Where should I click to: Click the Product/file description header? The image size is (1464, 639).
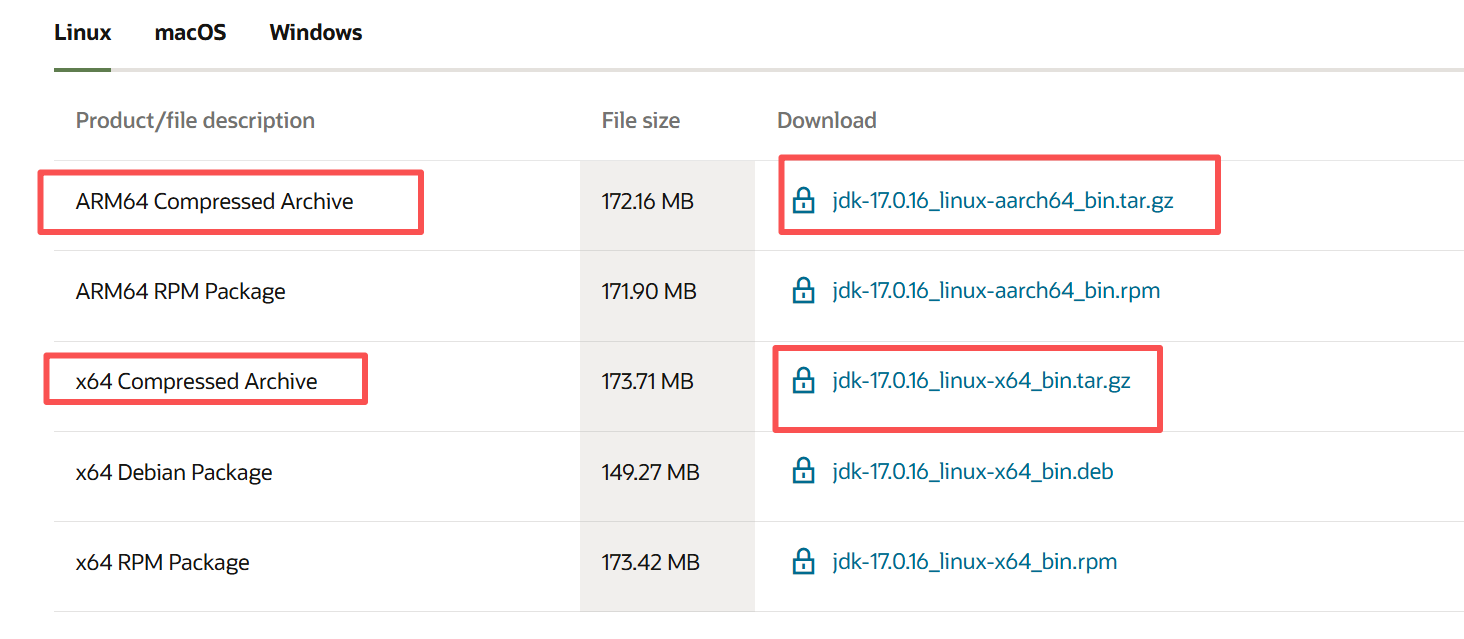tap(195, 120)
